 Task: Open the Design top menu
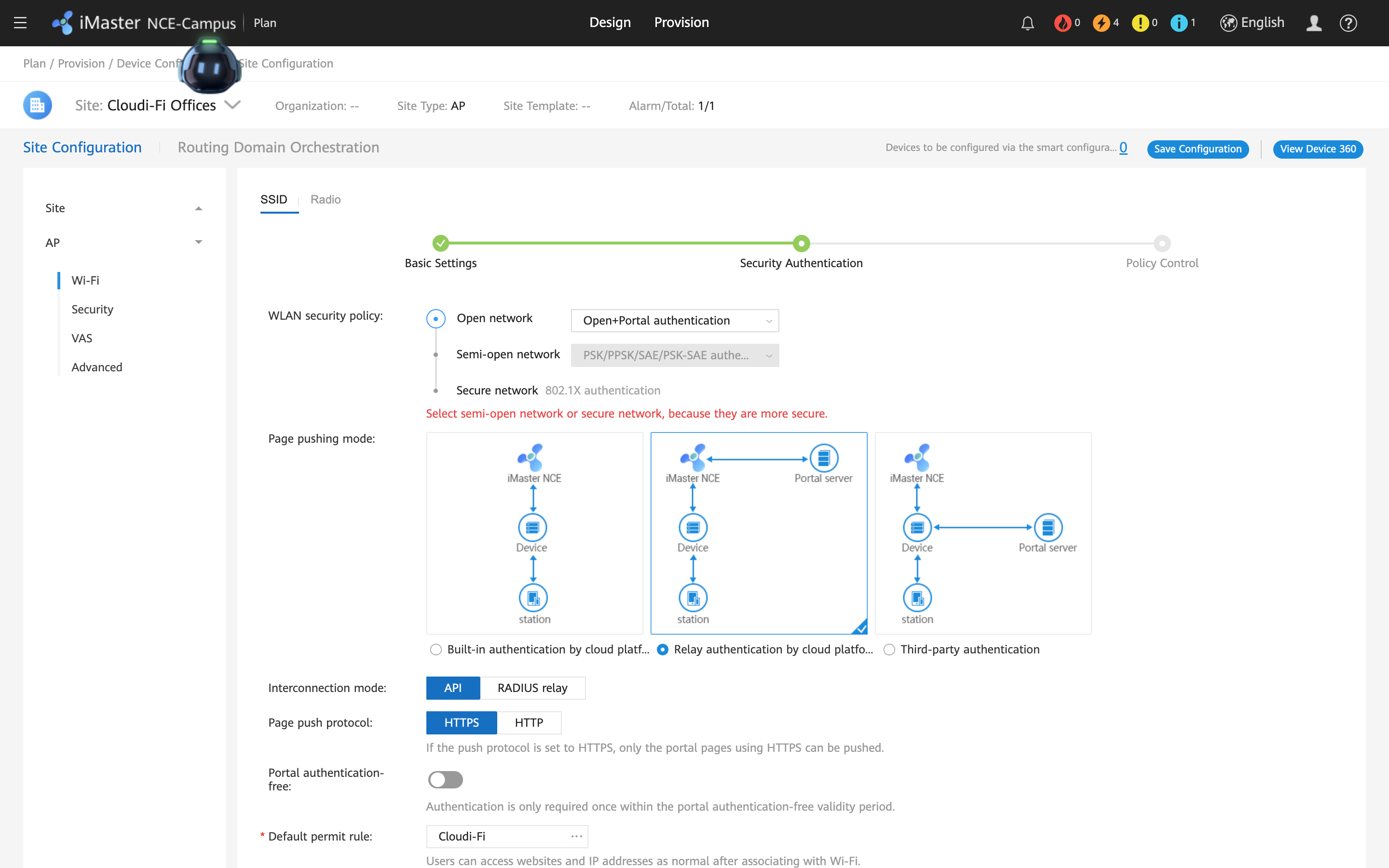tap(610, 22)
